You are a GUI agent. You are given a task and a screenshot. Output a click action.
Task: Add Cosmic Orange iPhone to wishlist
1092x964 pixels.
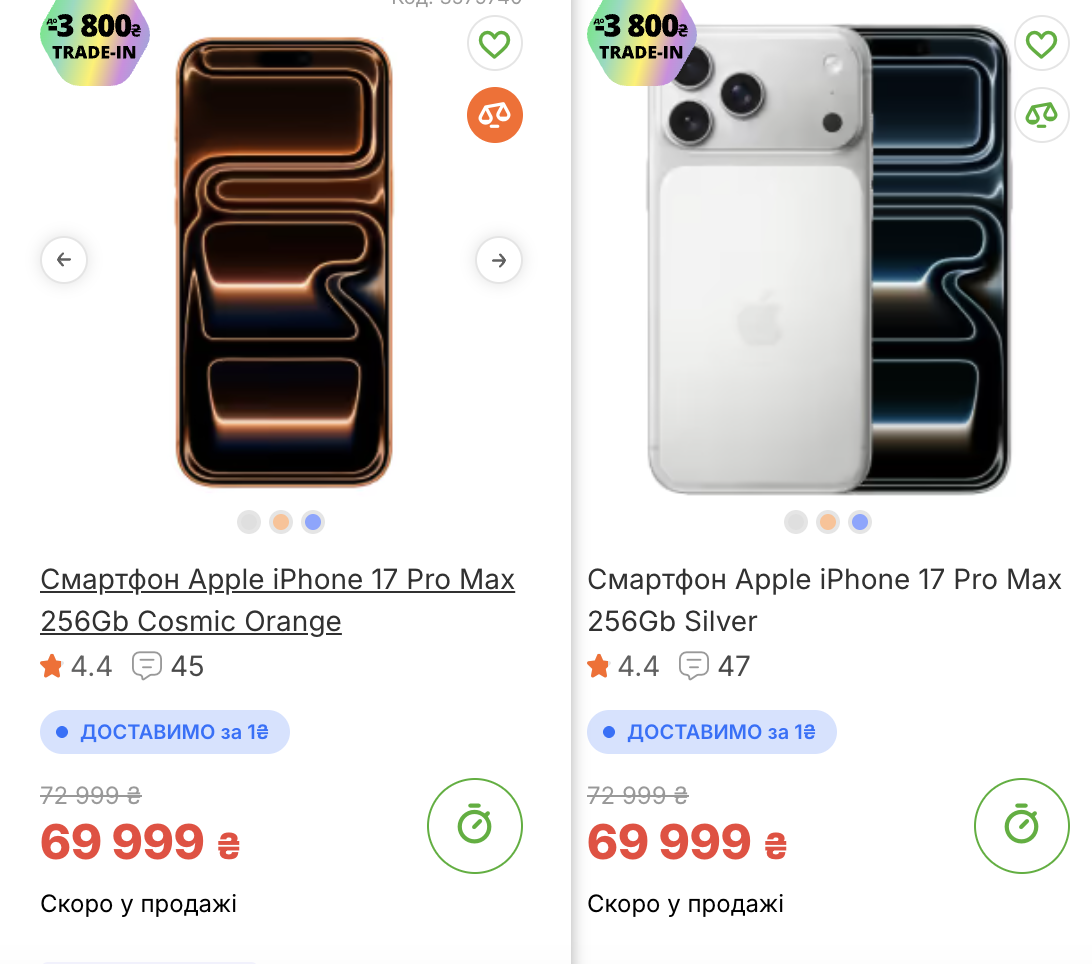(x=494, y=44)
